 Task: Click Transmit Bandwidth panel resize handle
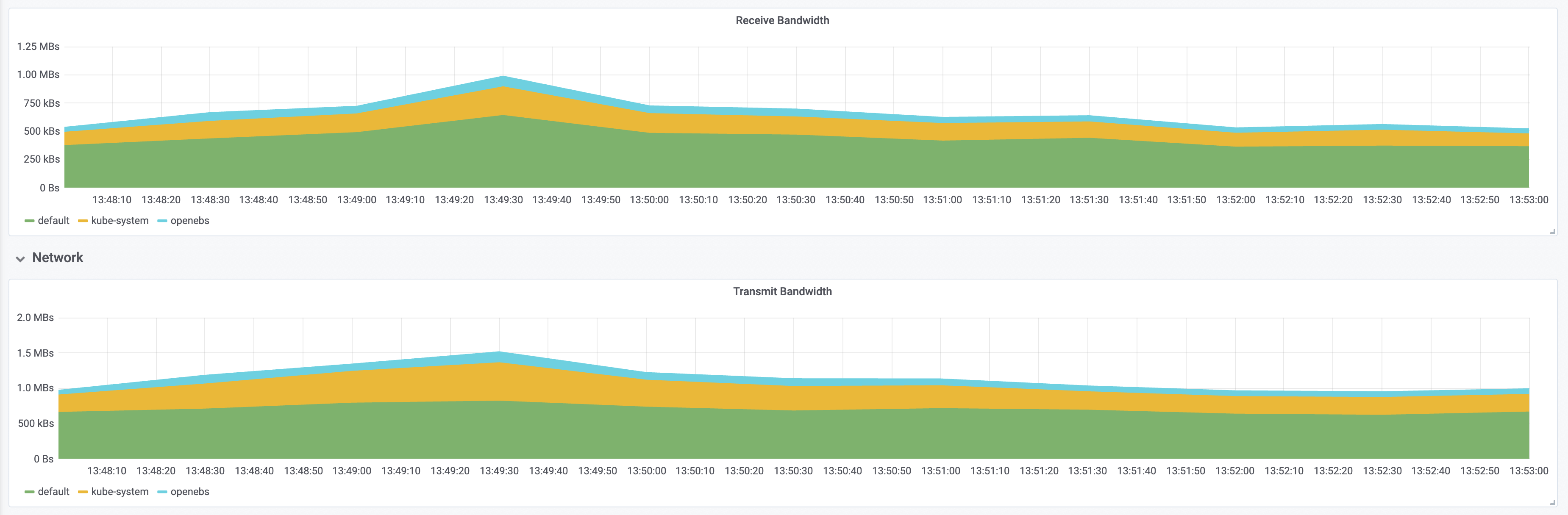(1552, 502)
